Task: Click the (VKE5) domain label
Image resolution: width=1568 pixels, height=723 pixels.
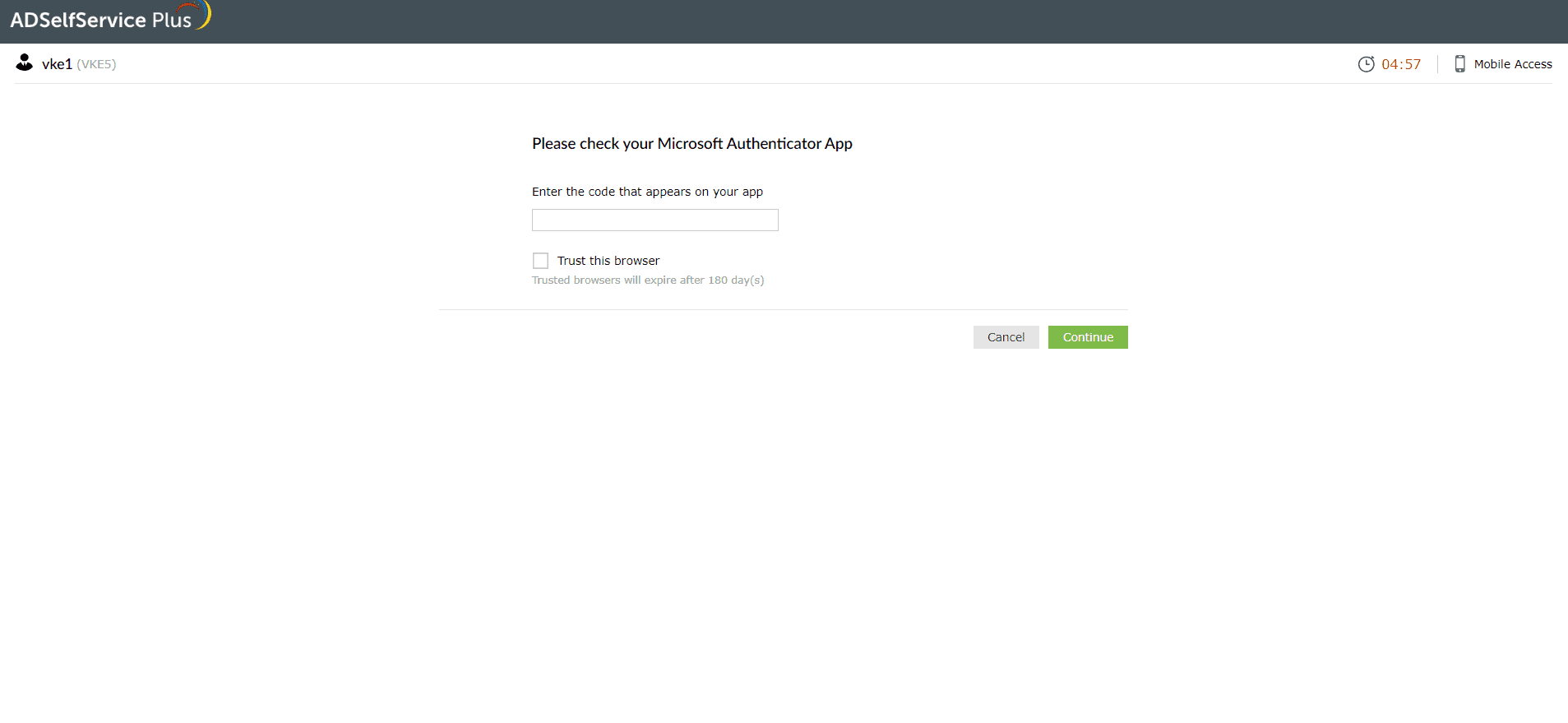Action: pyautogui.click(x=96, y=64)
